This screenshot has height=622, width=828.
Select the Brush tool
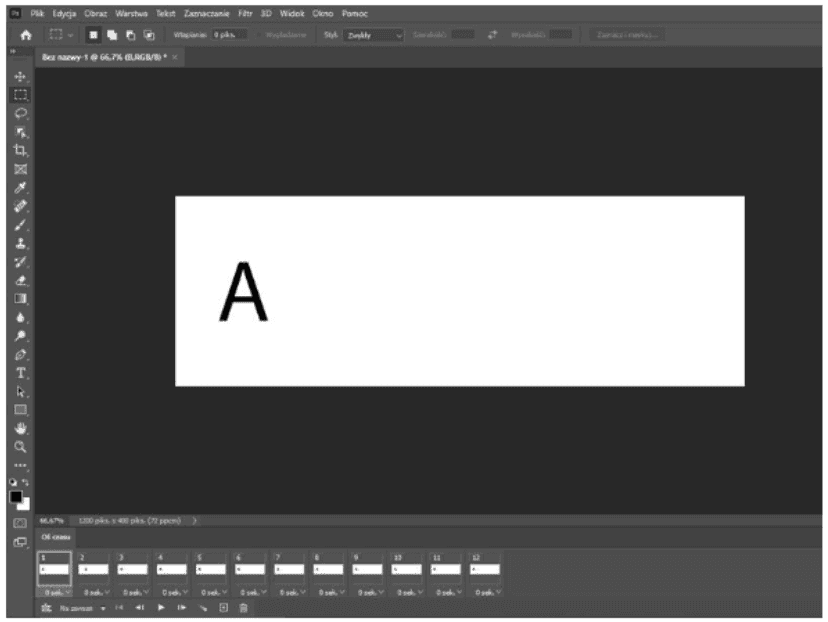pyautogui.click(x=20, y=225)
